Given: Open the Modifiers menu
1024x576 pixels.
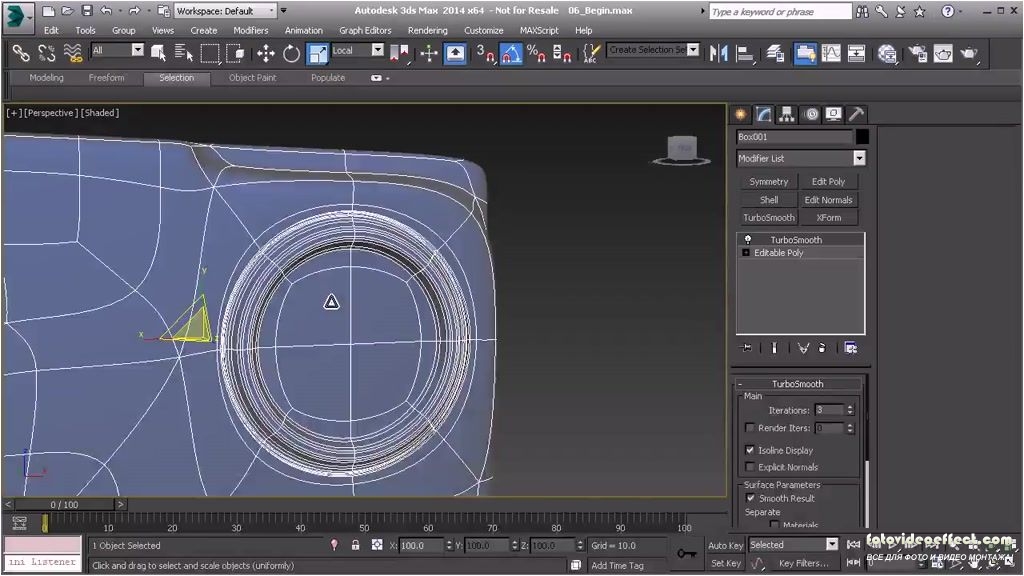Looking at the screenshot, I should [251, 30].
